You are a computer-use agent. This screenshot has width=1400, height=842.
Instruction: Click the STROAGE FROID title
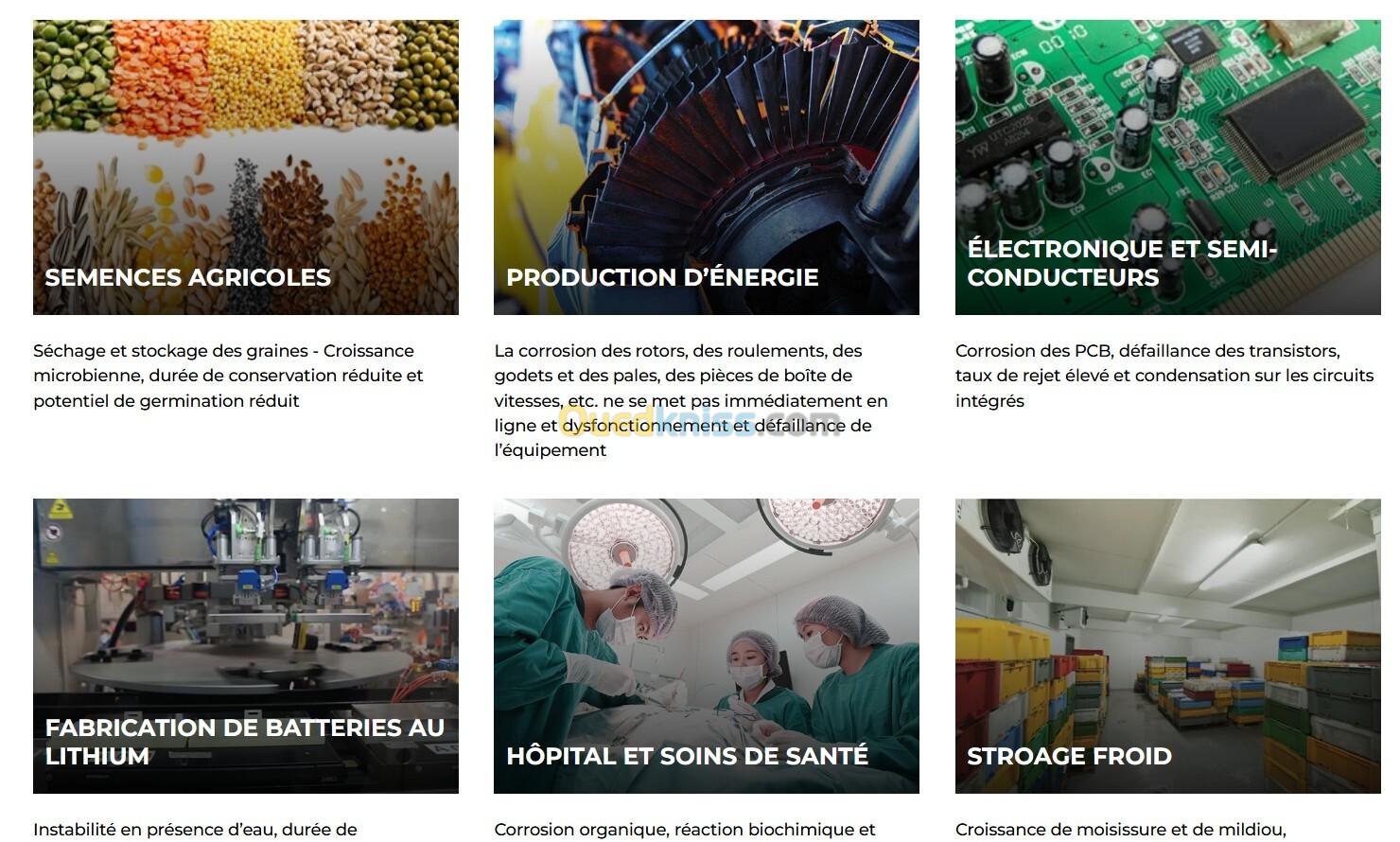click(x=1069, y=756)
